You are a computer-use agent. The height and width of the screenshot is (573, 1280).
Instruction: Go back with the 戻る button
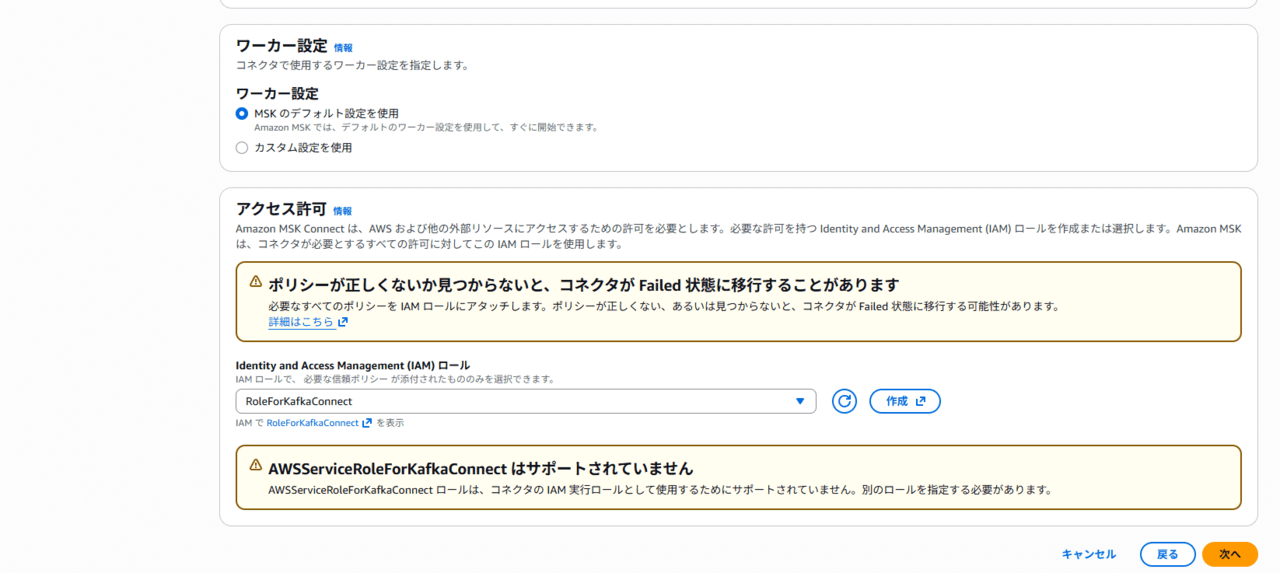tap(1167, 554)
